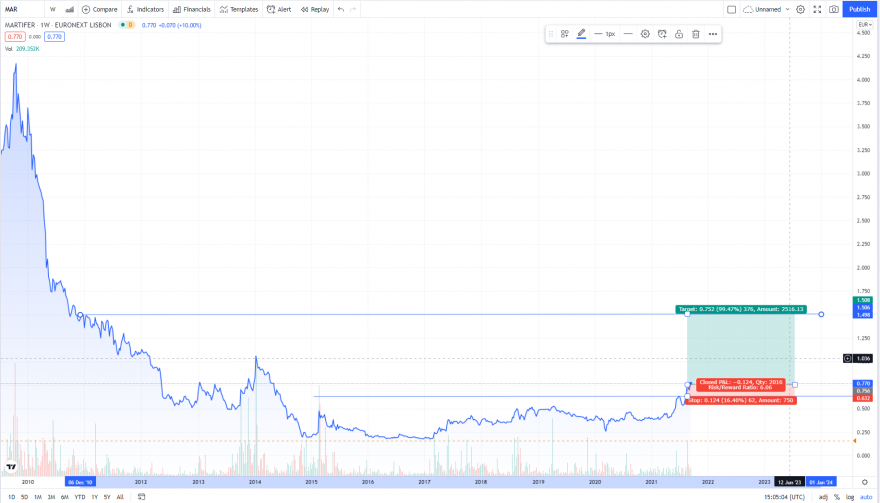Start bar Replay mode

(315, 9)
